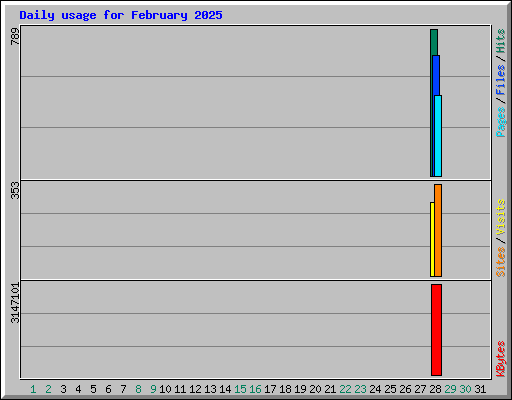Screen dimensions: 512x400
Task: Click the 'Files' legend label
Action: (500, 80)
